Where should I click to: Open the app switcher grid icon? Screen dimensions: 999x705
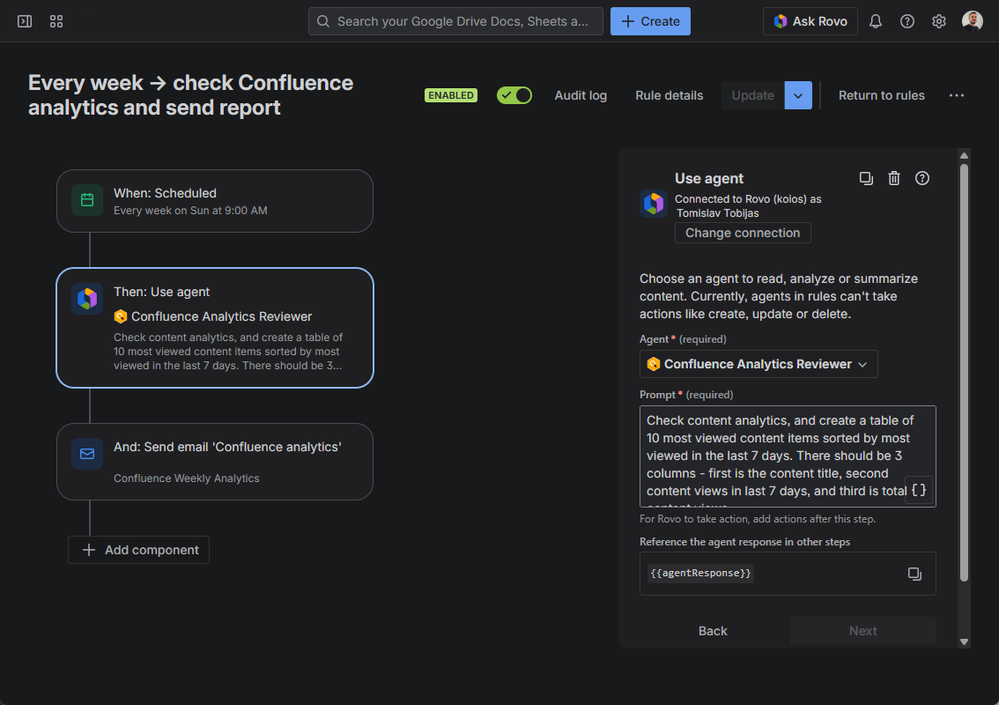56,22
